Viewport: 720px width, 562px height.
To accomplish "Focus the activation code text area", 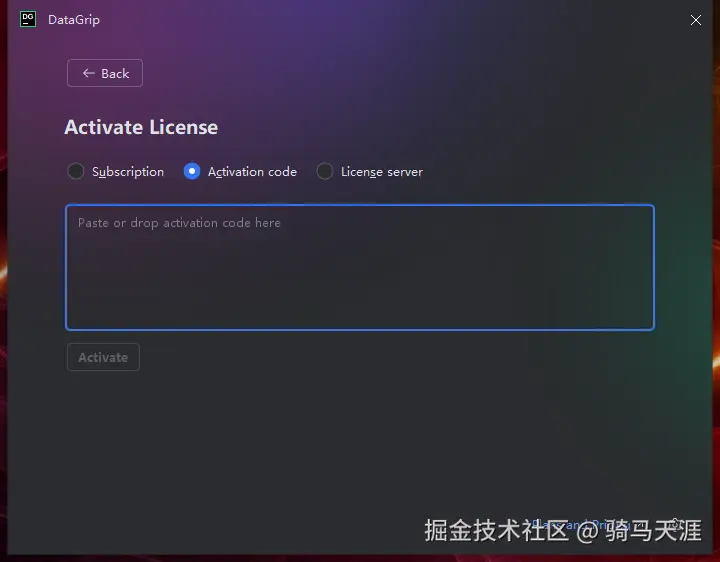I will coord(360,267).
